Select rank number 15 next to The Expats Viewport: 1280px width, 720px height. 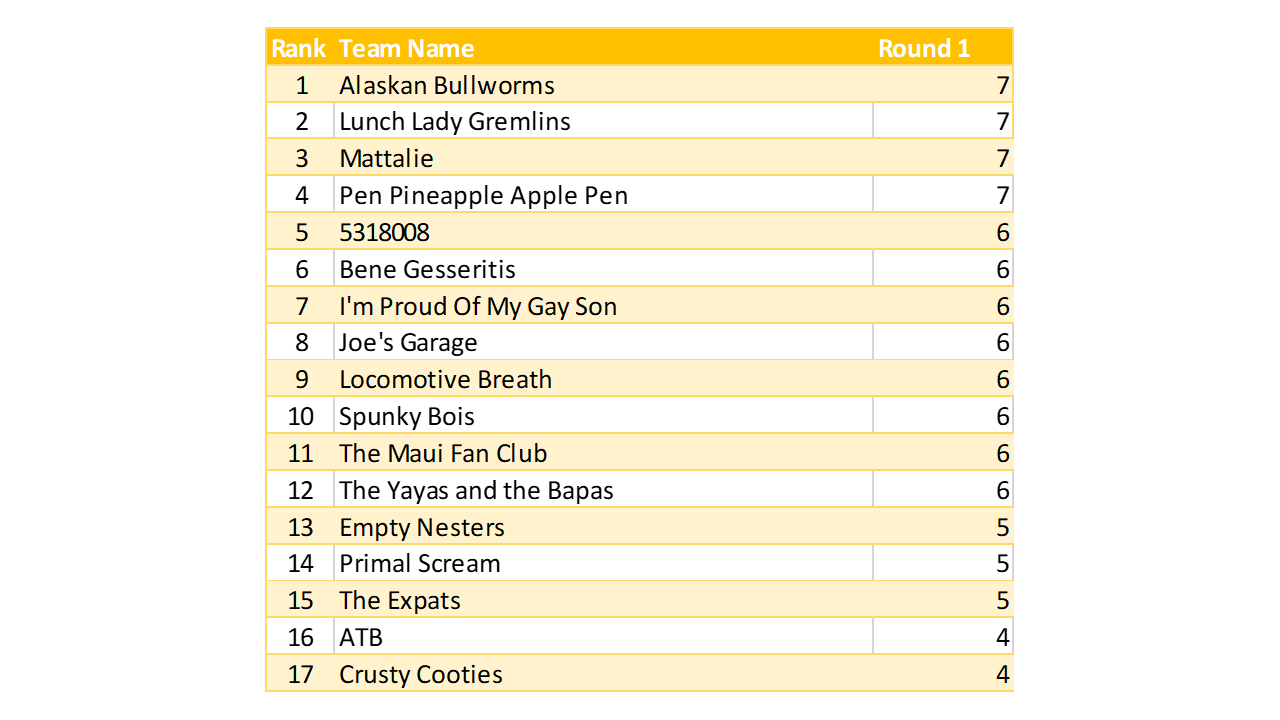click(x=301, y=601)
